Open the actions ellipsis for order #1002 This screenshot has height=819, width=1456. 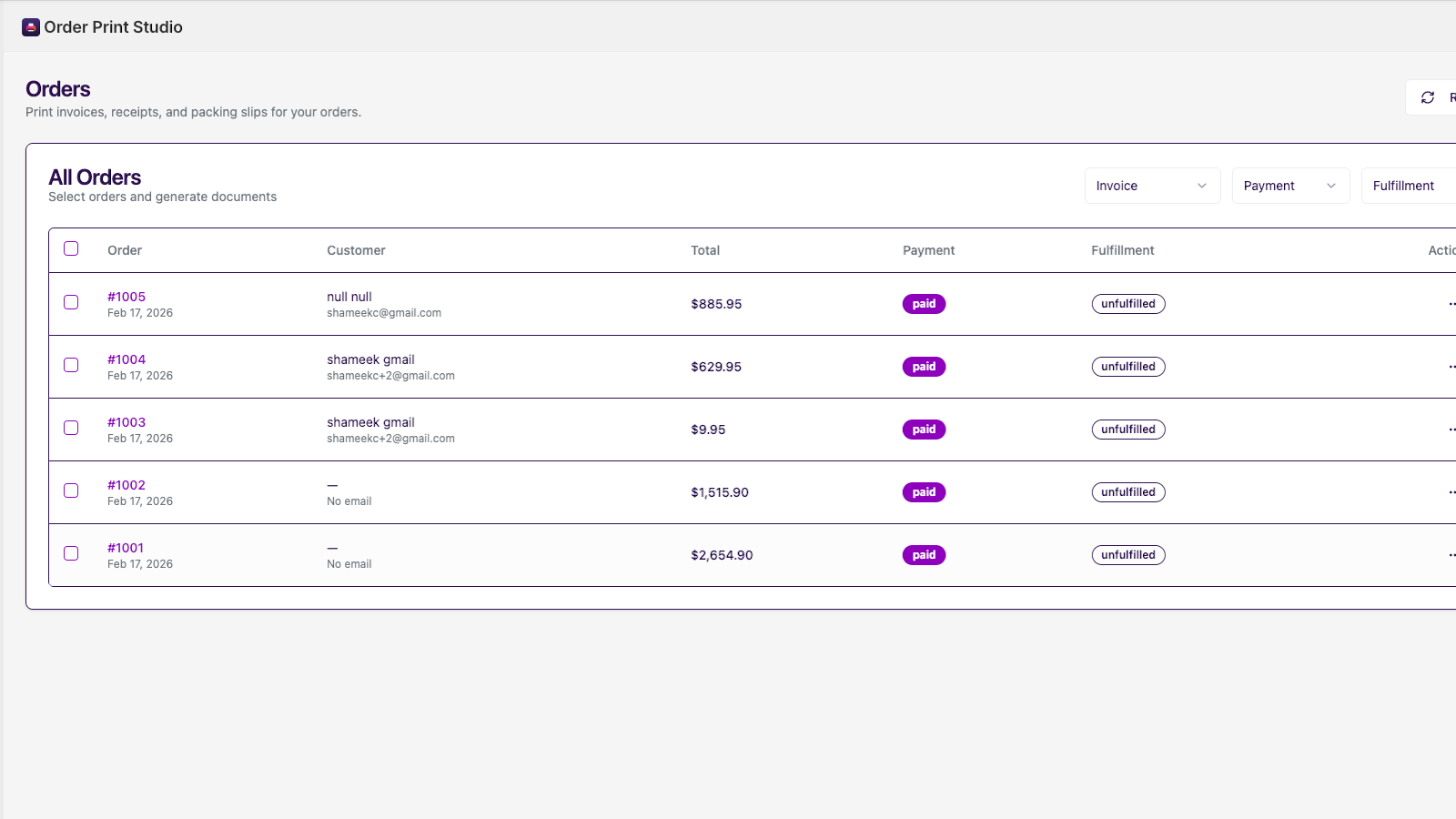tap(1451, 491)
